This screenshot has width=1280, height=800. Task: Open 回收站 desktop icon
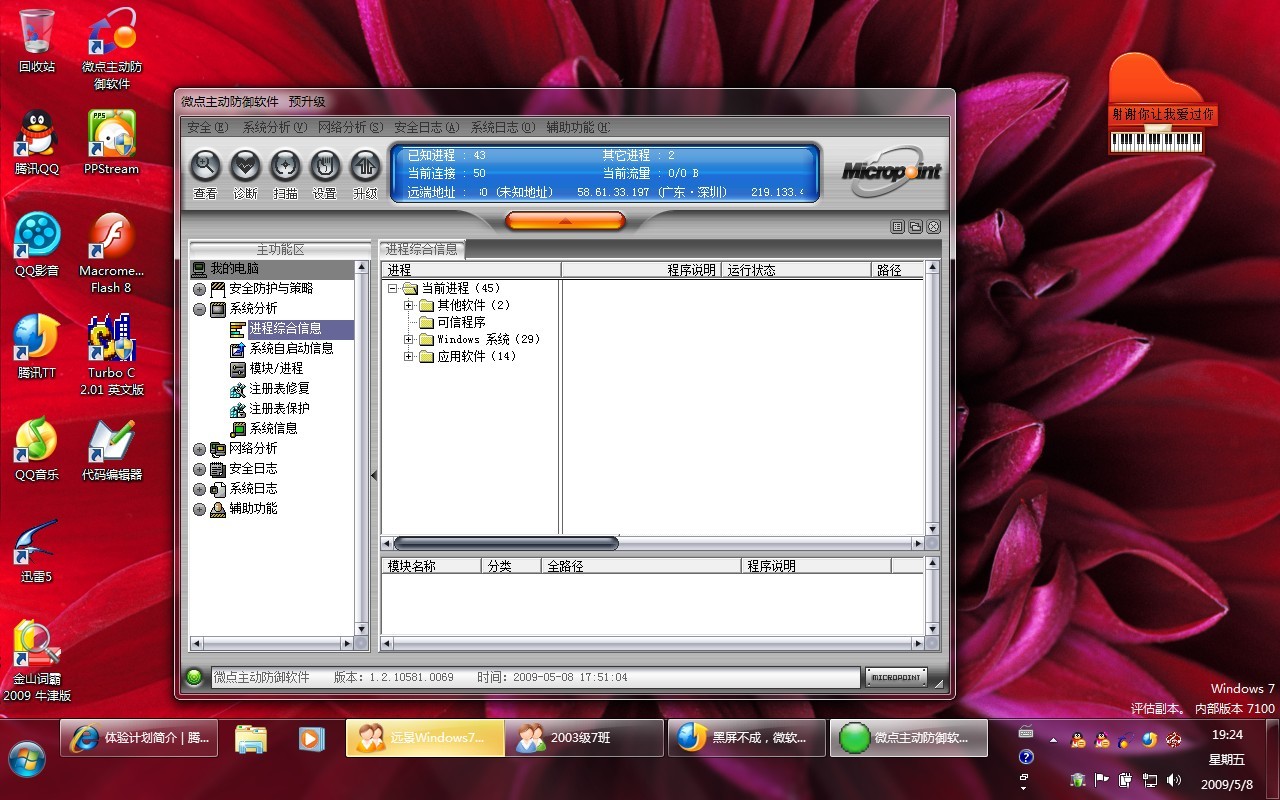pos(37,41)
